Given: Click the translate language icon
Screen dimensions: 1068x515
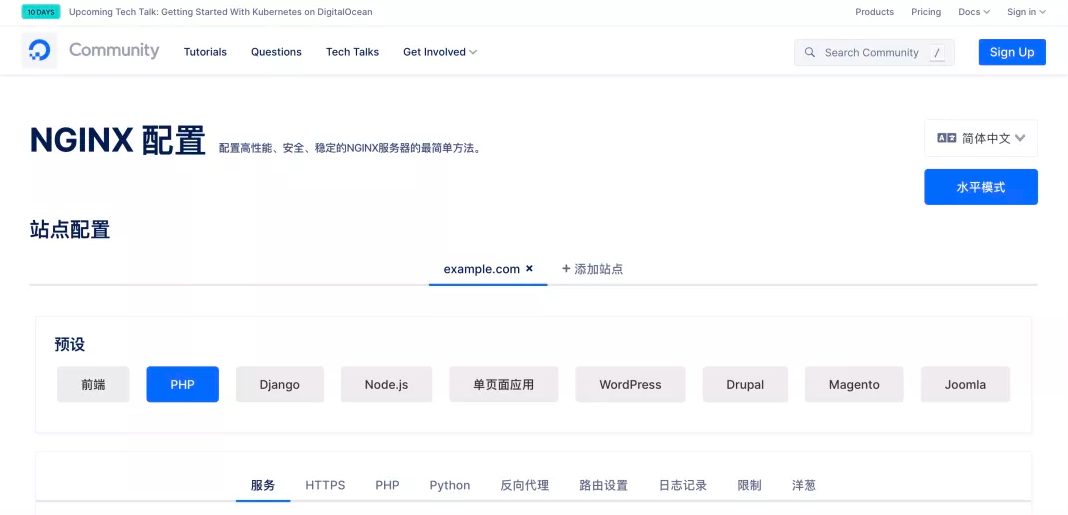Looking at the screenshot, I should pos(947,138).
